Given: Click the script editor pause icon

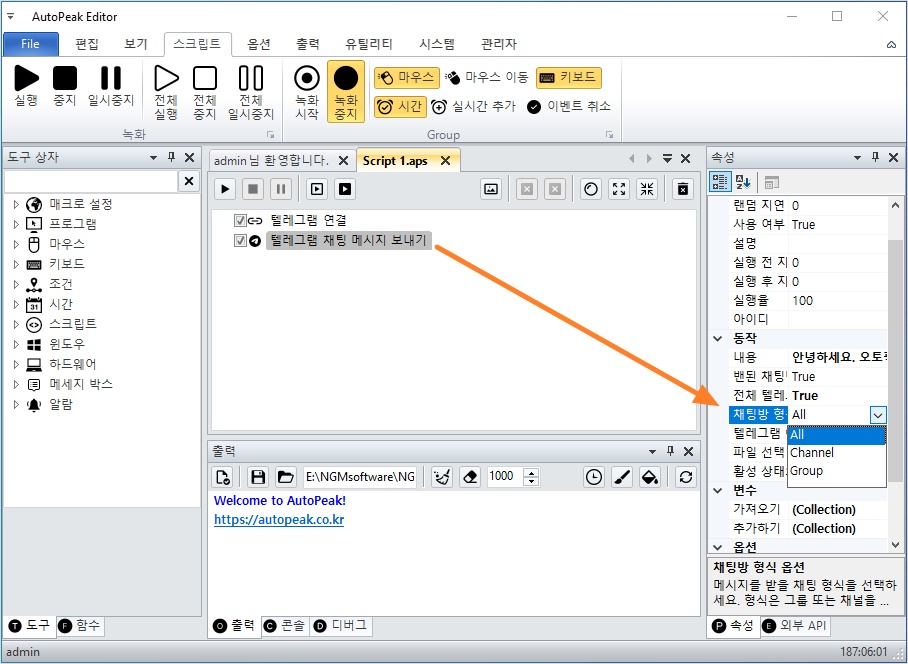Looking at the screenshot, I should pos(281,189).
